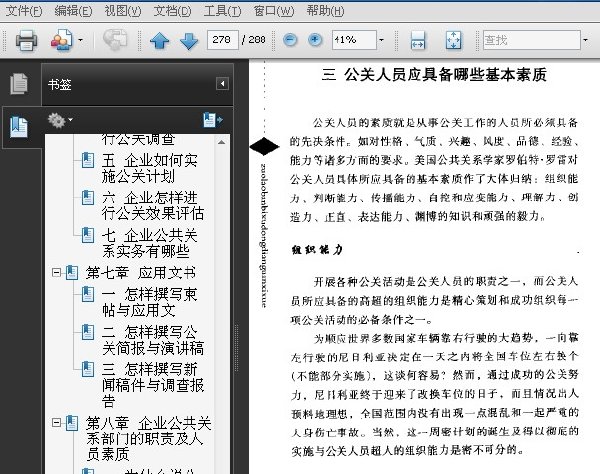Screen dimensions: 600x474
Task: Go to next page with down arrow
Action: [x=189, y=40]
